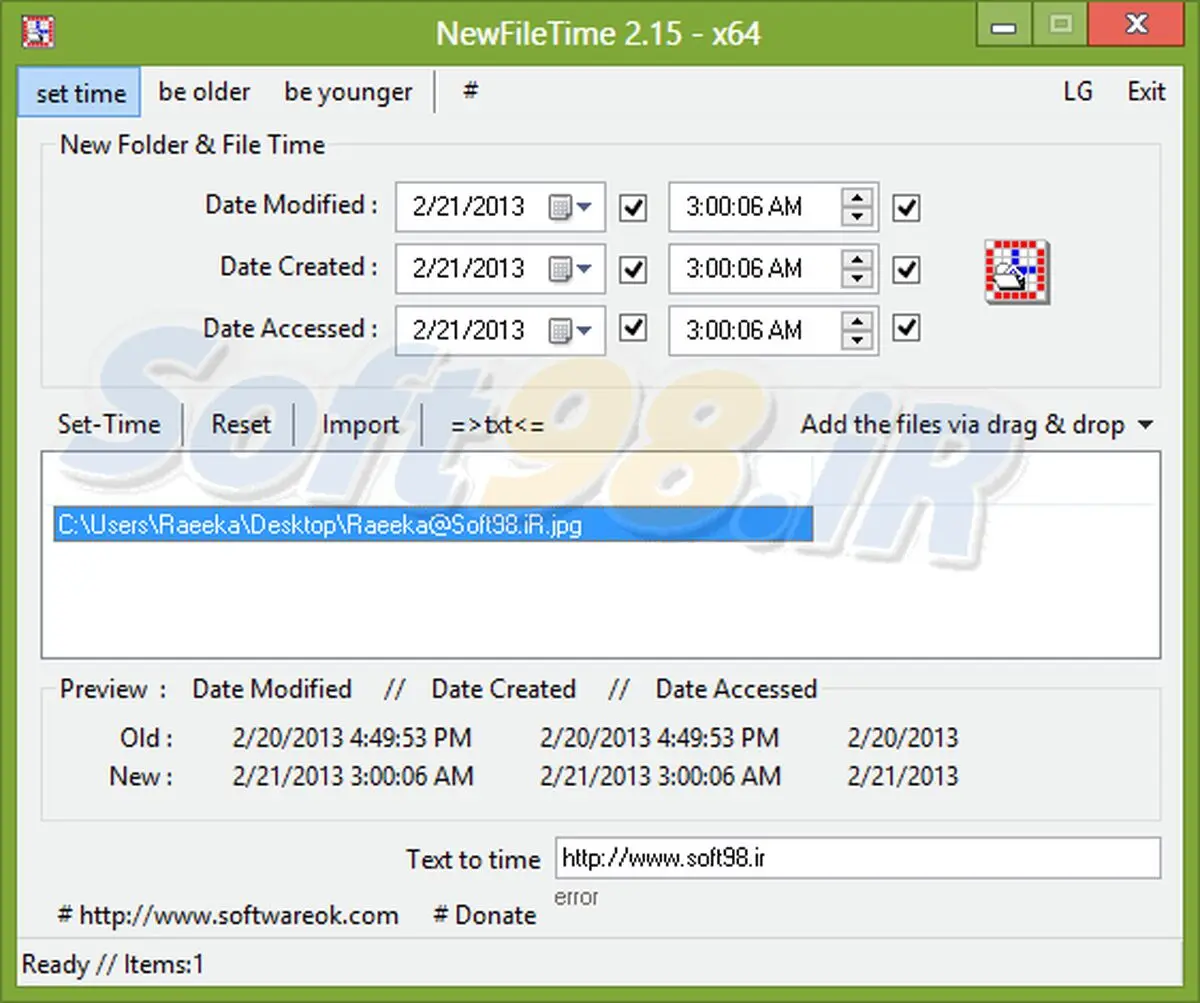Screen dimensions: 1200x1003
Task: Open calendar icon for Date Modified
Action: [x=570, y=208]
